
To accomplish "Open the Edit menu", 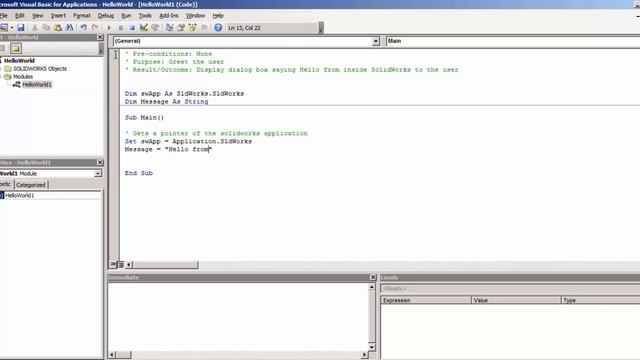I will pyautogui.click(x=20, y=16).
